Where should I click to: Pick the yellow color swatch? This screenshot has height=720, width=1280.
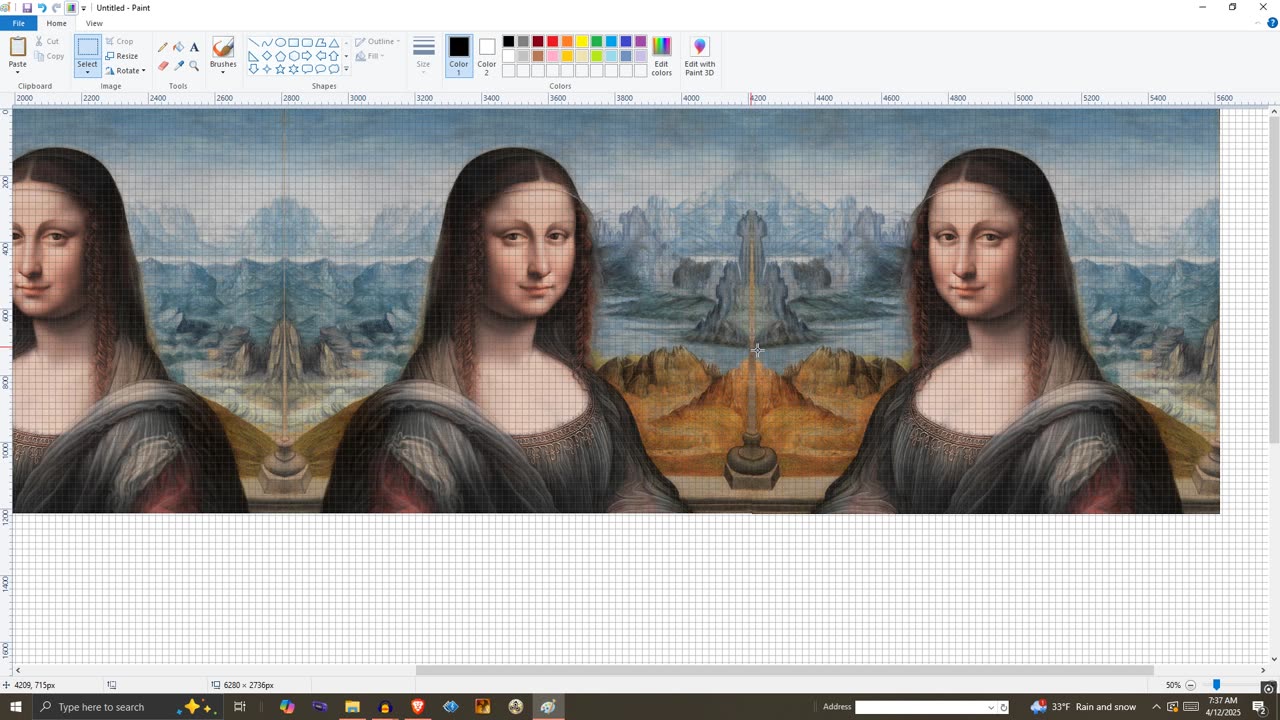[582, 41]
